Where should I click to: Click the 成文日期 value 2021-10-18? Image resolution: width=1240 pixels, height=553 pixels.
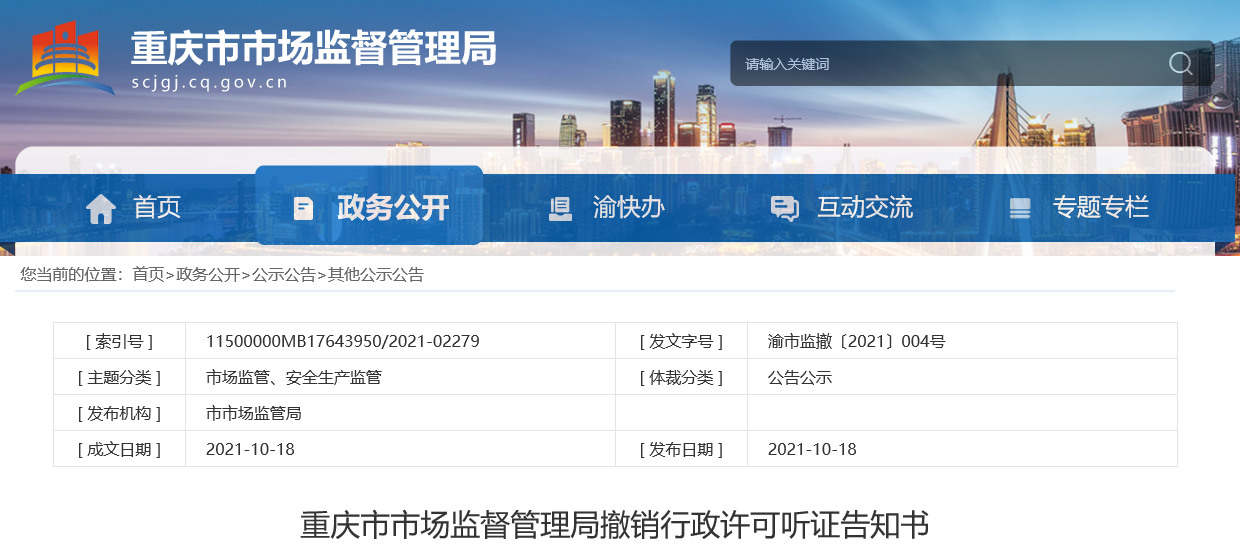pos(250,449)
